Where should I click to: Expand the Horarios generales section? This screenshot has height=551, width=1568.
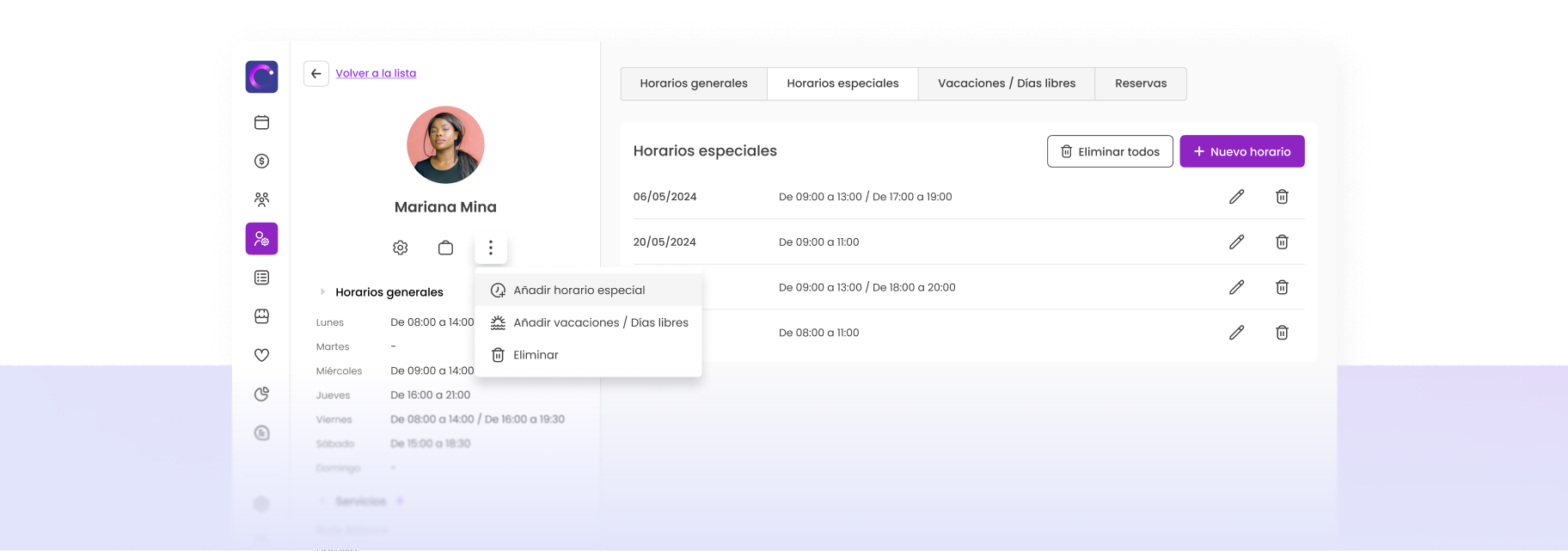click(323, 292)
